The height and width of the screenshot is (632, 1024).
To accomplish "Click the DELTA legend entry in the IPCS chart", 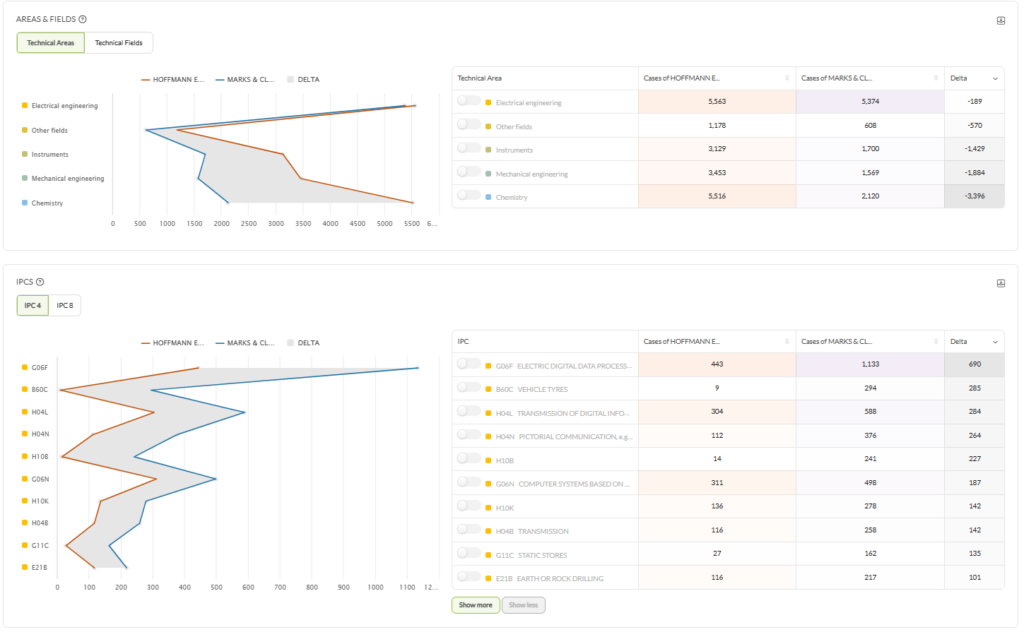I will tap(303, 343).
